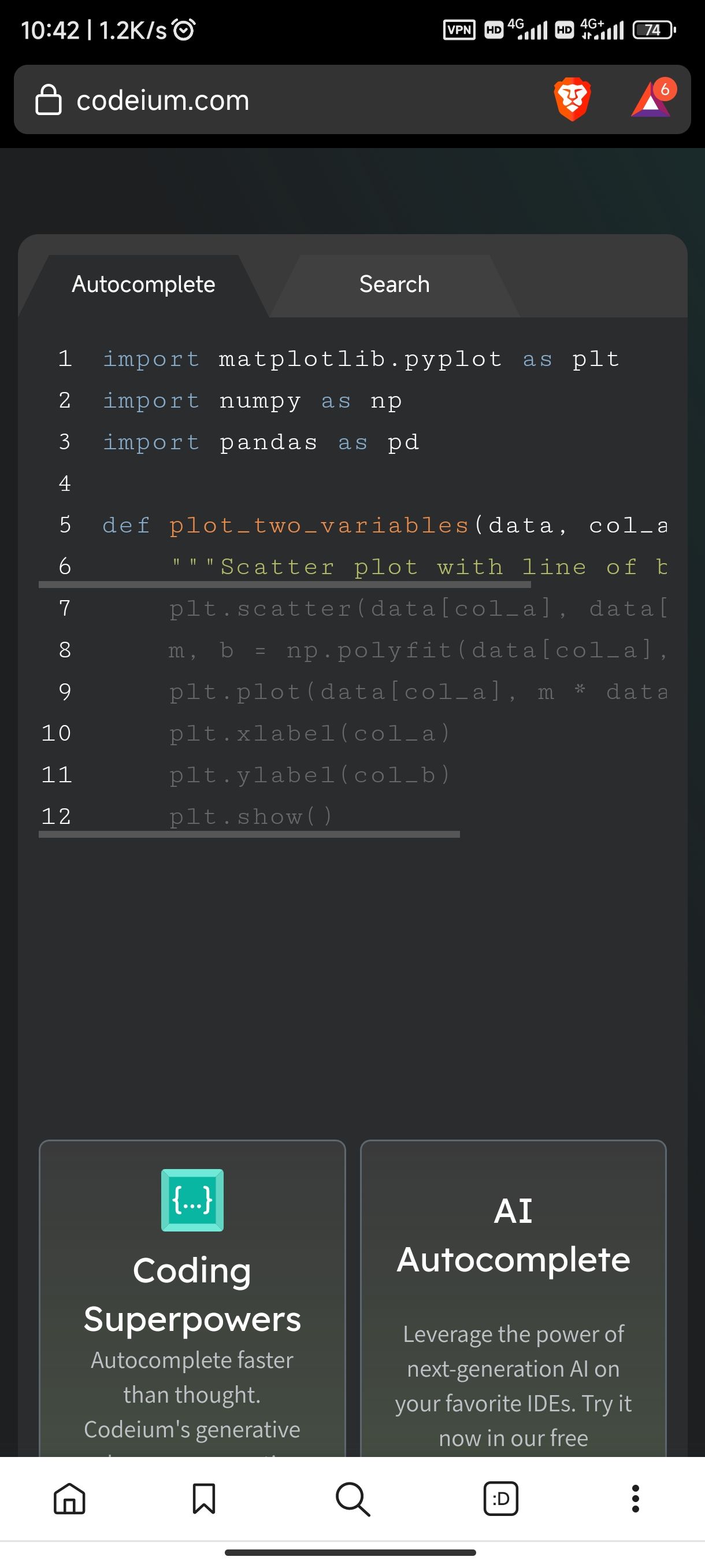
Task: Open the bookmarks icon in bottom bar
Action: pyautogui.click(x=204, y=1499)
